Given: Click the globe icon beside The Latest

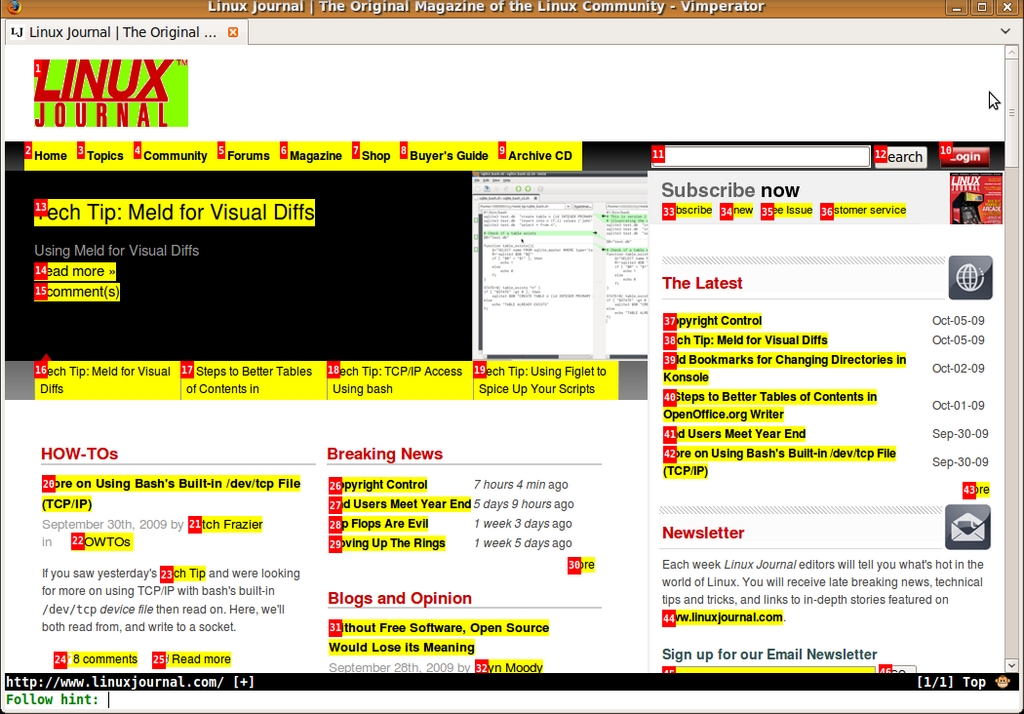Looking at the screenshot, I should [x=970, y=278].
